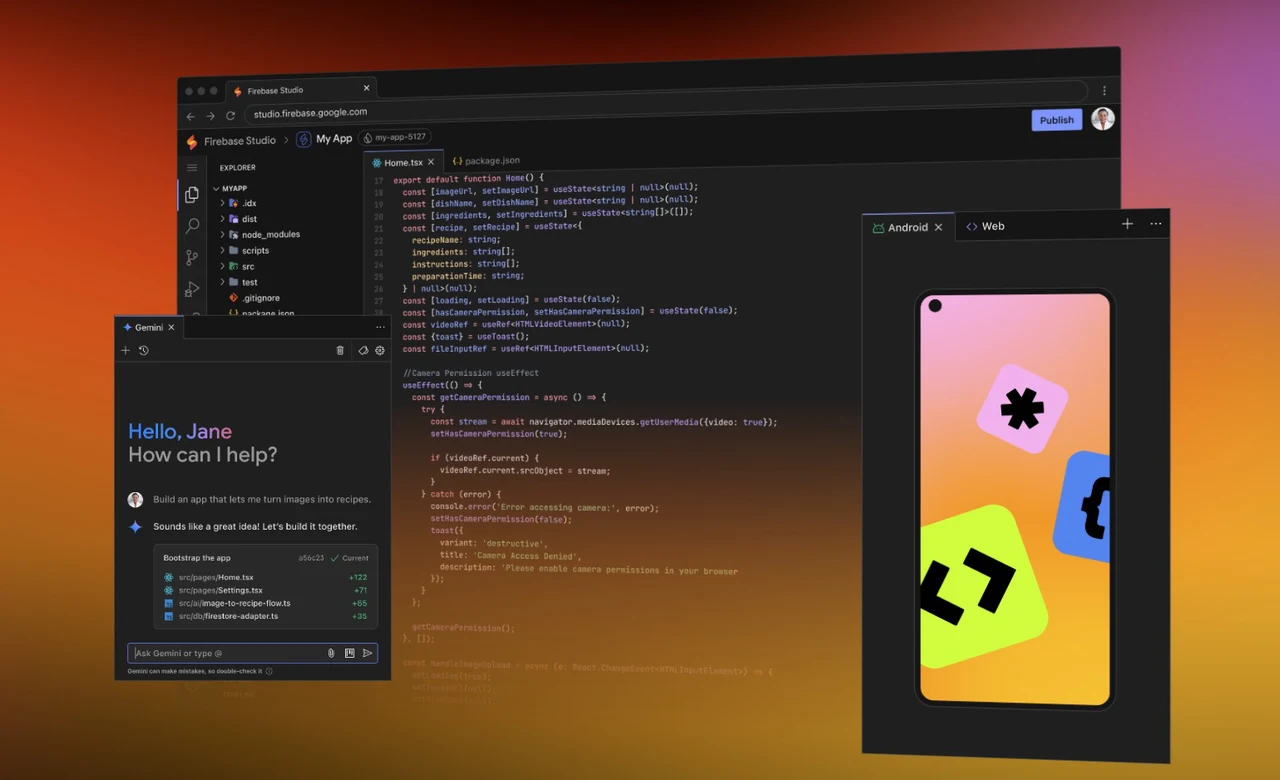Open the browser three-dot menu
This screenshot has width=1280, height=780.
click(x=1104, y=90)
